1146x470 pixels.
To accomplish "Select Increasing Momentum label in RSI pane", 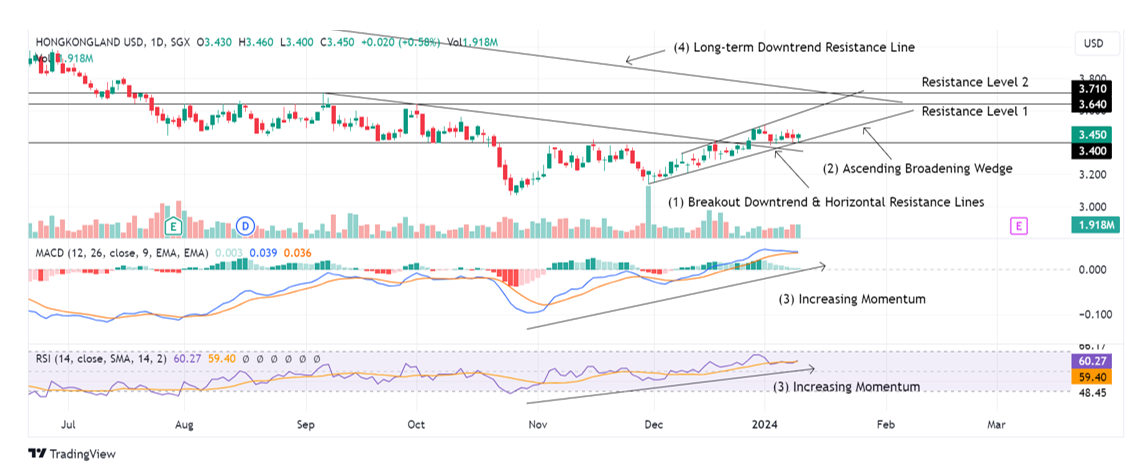I will click(846, 386).
